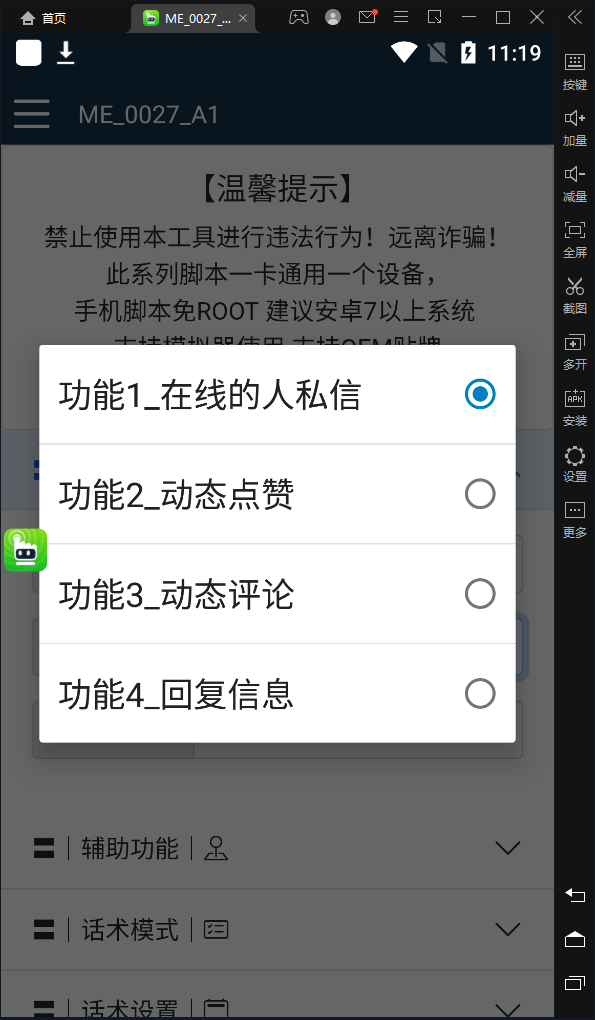Switch to the 首页 tab
The image size is (595, 1020).
44,18
